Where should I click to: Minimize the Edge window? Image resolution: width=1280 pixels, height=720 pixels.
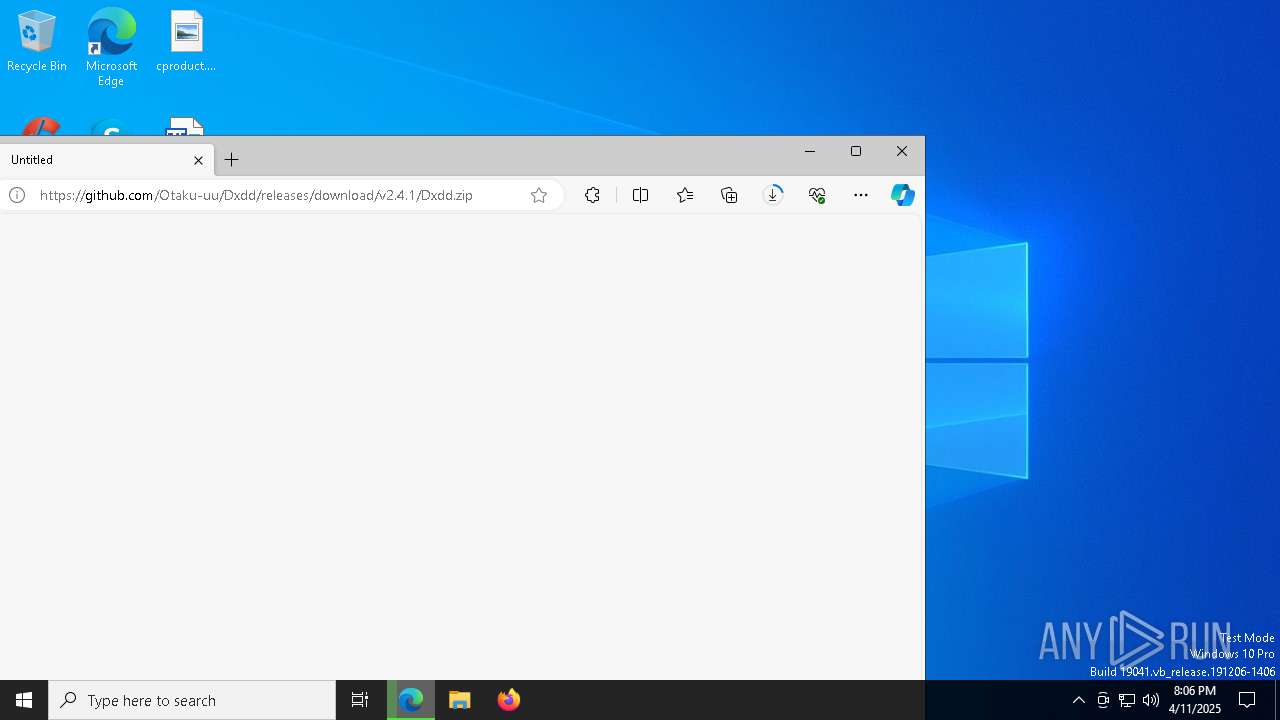point(810,151)
